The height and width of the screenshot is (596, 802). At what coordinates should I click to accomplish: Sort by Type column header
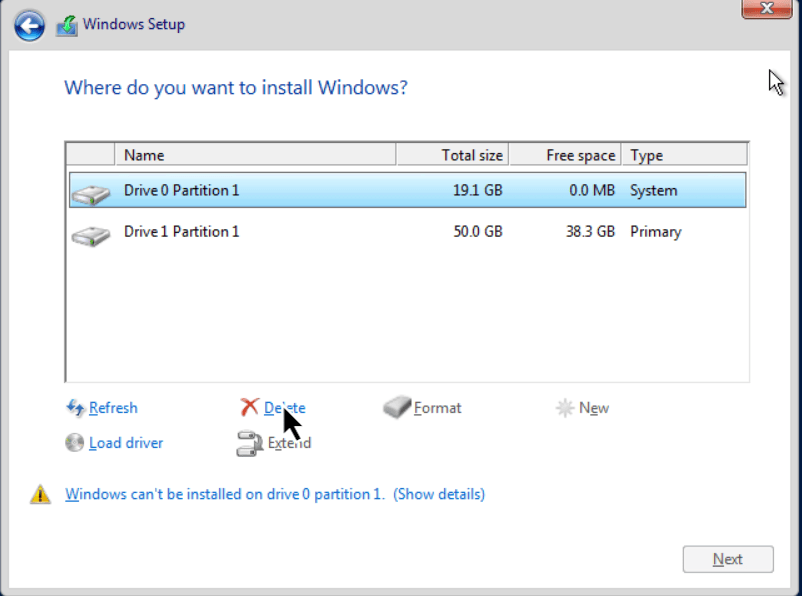685,155
